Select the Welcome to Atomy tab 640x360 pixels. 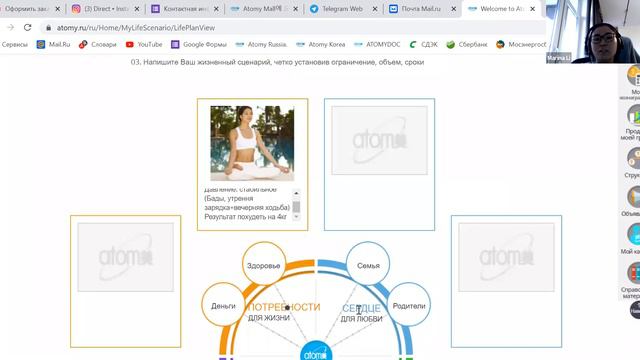click(501, 9)
